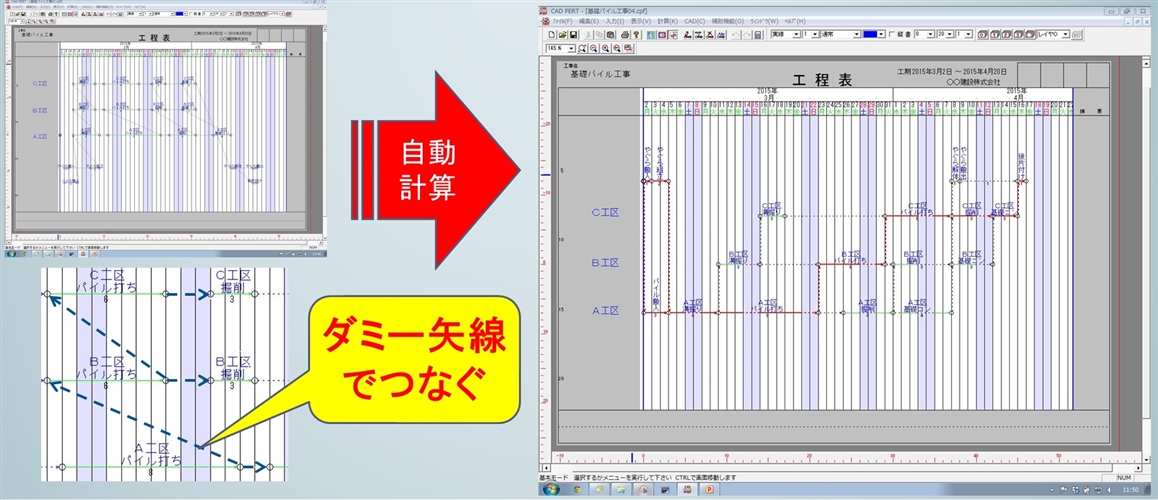Open the ファイル(F) menu

[x=562, y=21]
